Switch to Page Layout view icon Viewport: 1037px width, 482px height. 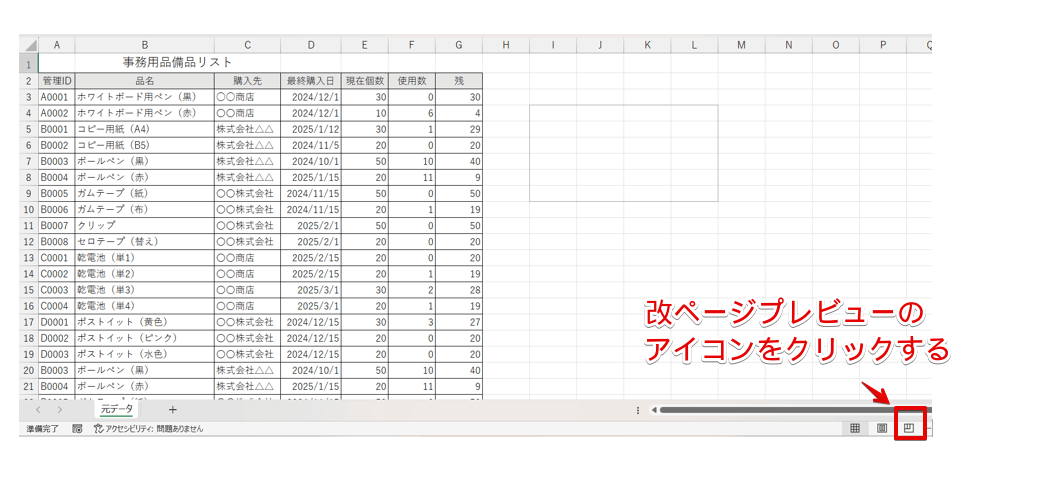(x=882, y=428)
